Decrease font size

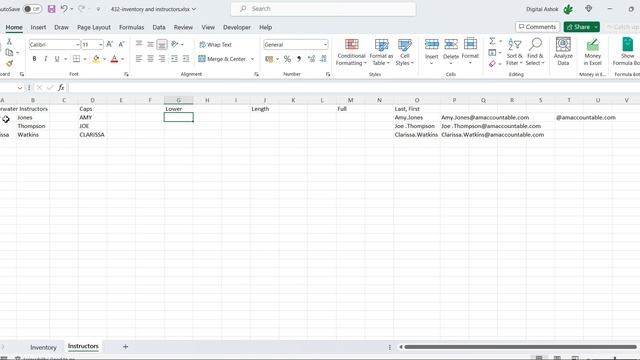point(121,44)
